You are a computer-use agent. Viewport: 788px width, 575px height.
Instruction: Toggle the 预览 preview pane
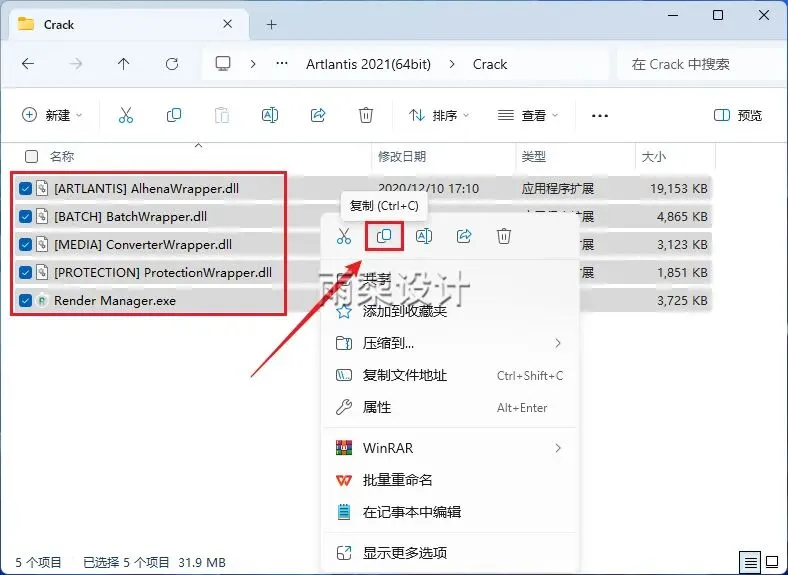coord(738,116)
